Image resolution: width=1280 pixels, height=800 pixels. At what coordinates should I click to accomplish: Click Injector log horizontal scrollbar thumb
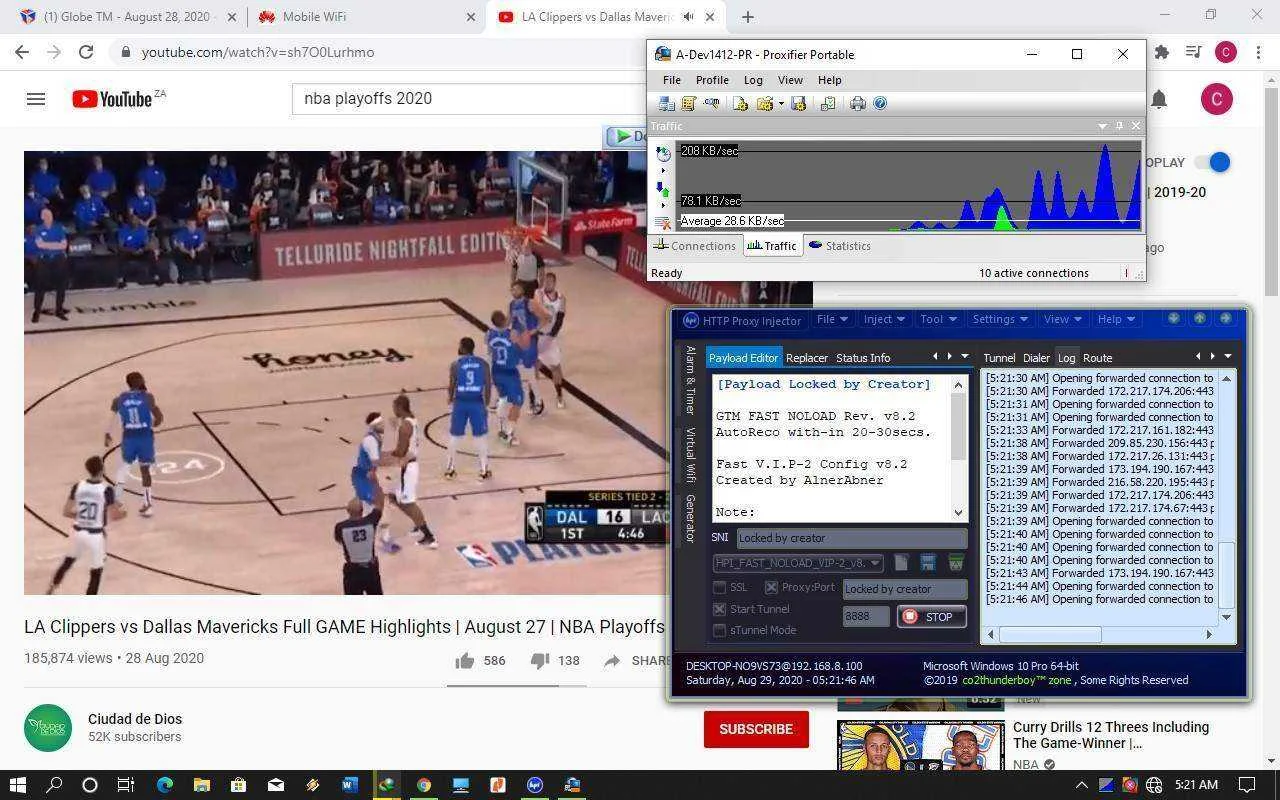point(1050,634)
